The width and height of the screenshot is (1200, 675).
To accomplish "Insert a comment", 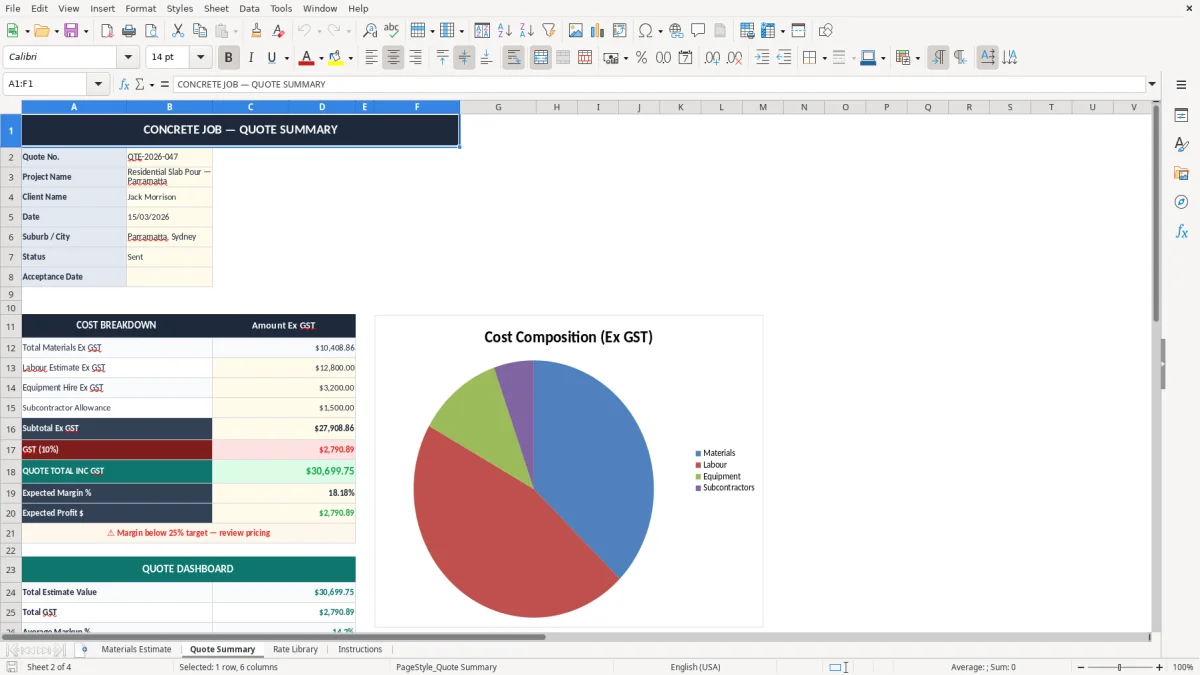I will (x=699, y=31).
